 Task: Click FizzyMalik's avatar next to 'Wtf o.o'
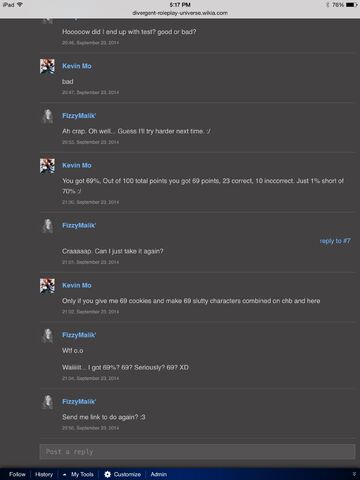point(47,335)
